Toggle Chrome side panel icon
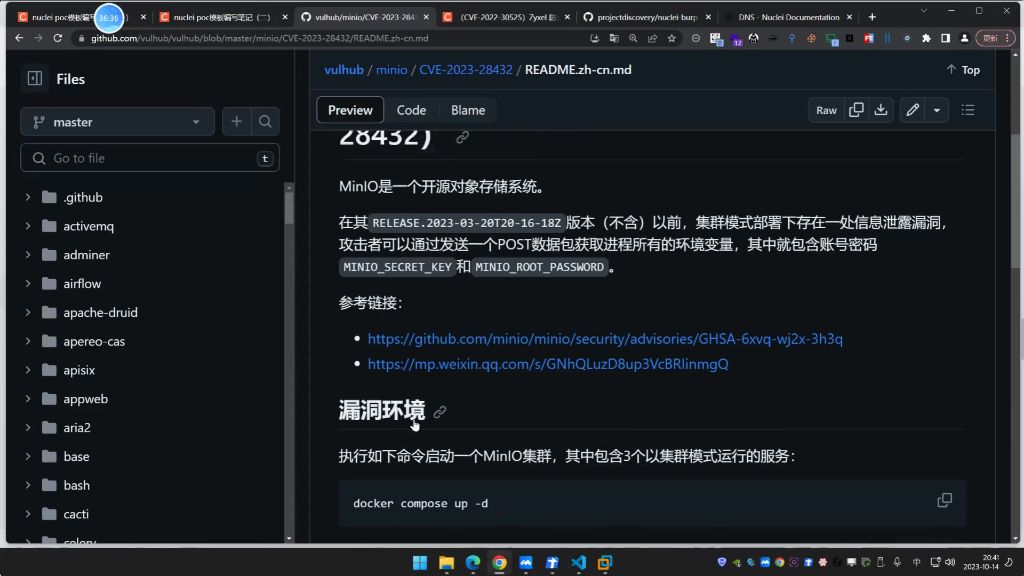Image resolution: width=1024 pixels, height=576 pixels. (x=945, y=39)
